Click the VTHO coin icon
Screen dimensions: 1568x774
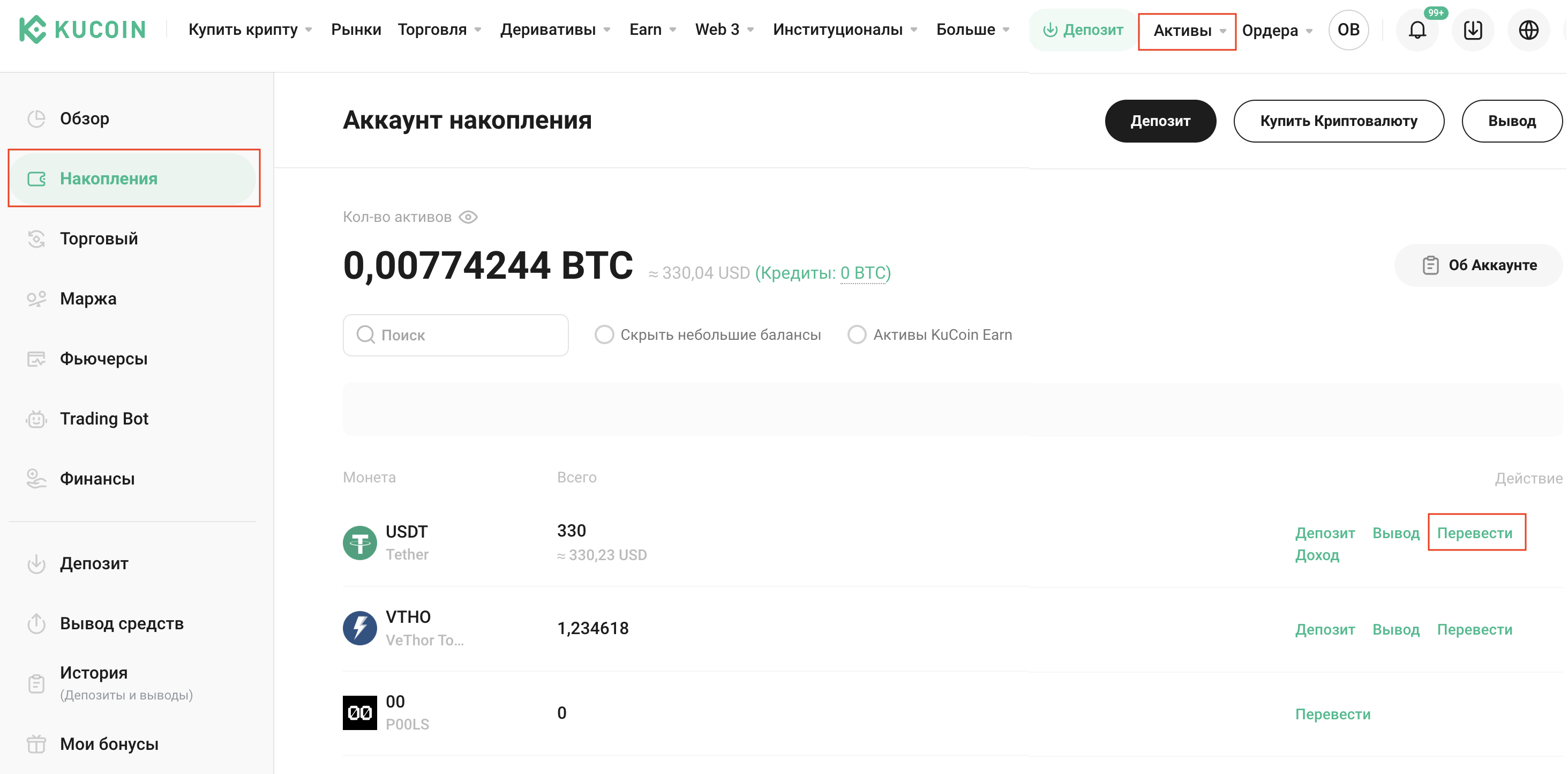[360, 628]
